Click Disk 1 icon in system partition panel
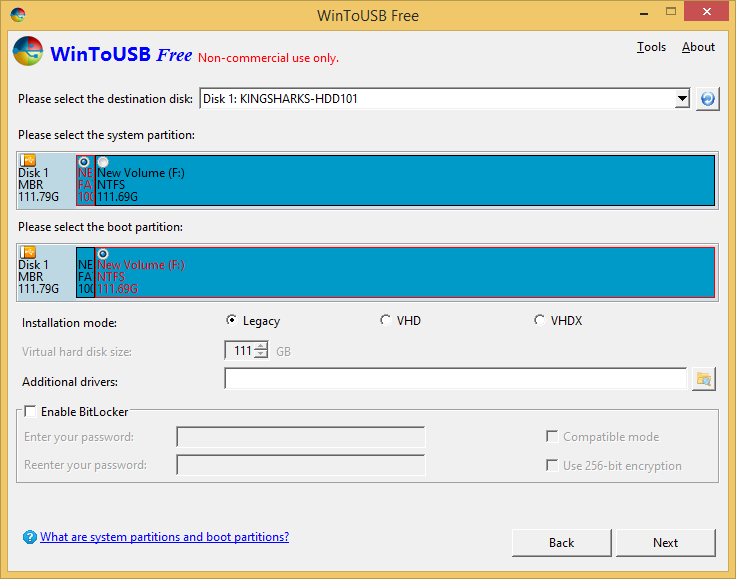The height and width of the screenshot is (579, 736). click(28, 160)
